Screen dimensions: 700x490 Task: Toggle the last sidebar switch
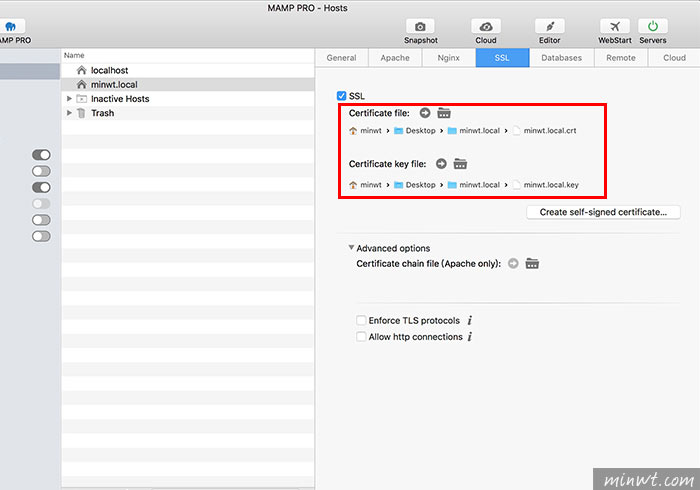pos(41,236)
